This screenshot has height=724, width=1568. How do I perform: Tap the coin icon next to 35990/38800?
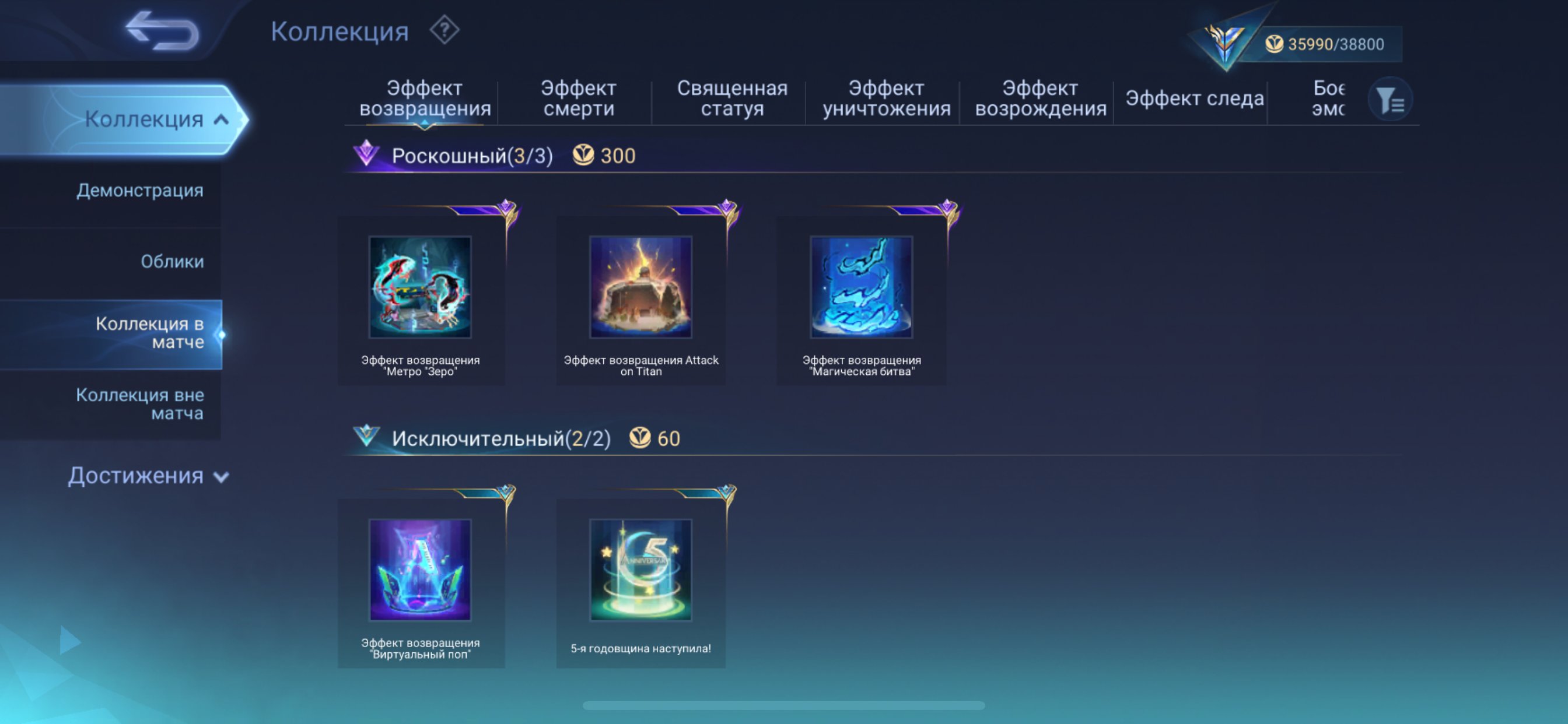tap(1274, 44)
